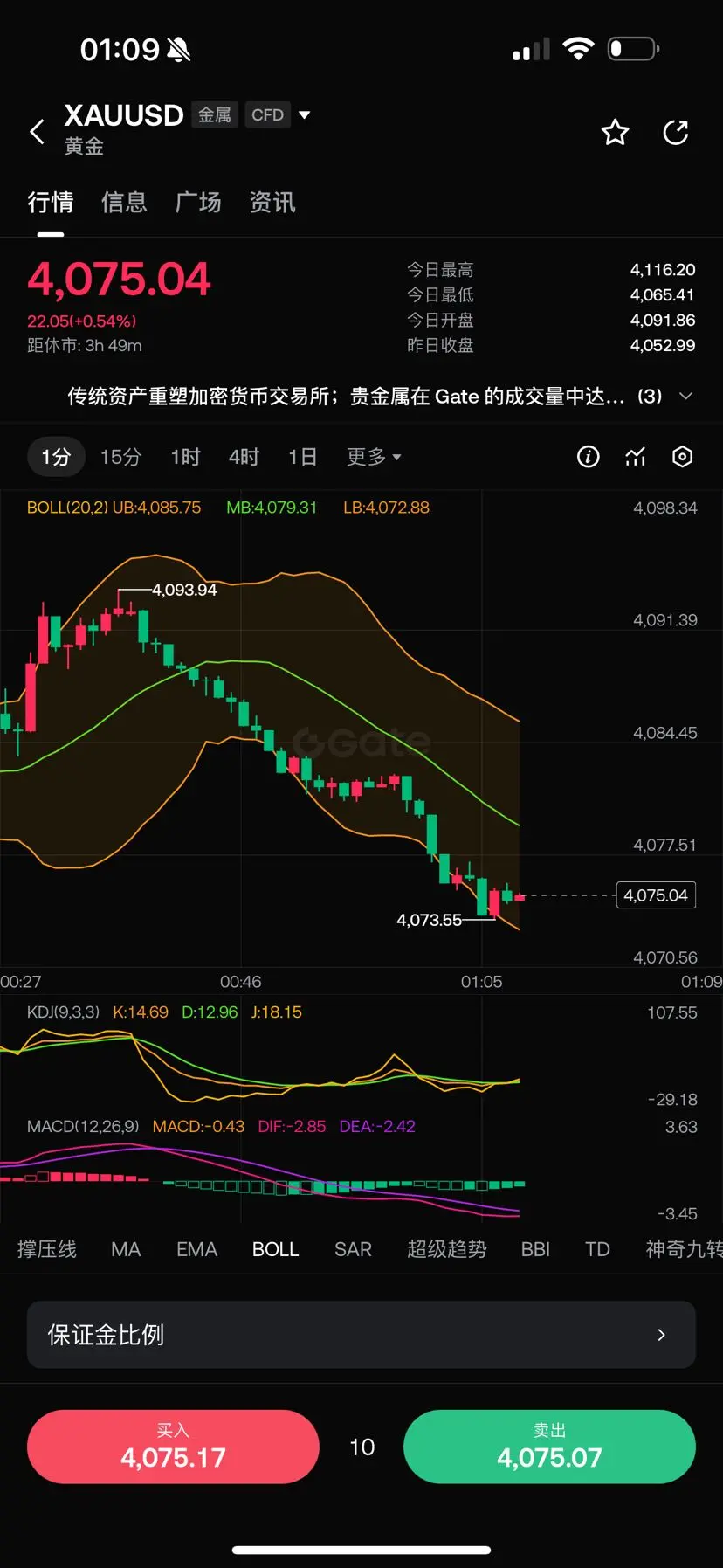Select the EMA indicator

[197, 1249]
